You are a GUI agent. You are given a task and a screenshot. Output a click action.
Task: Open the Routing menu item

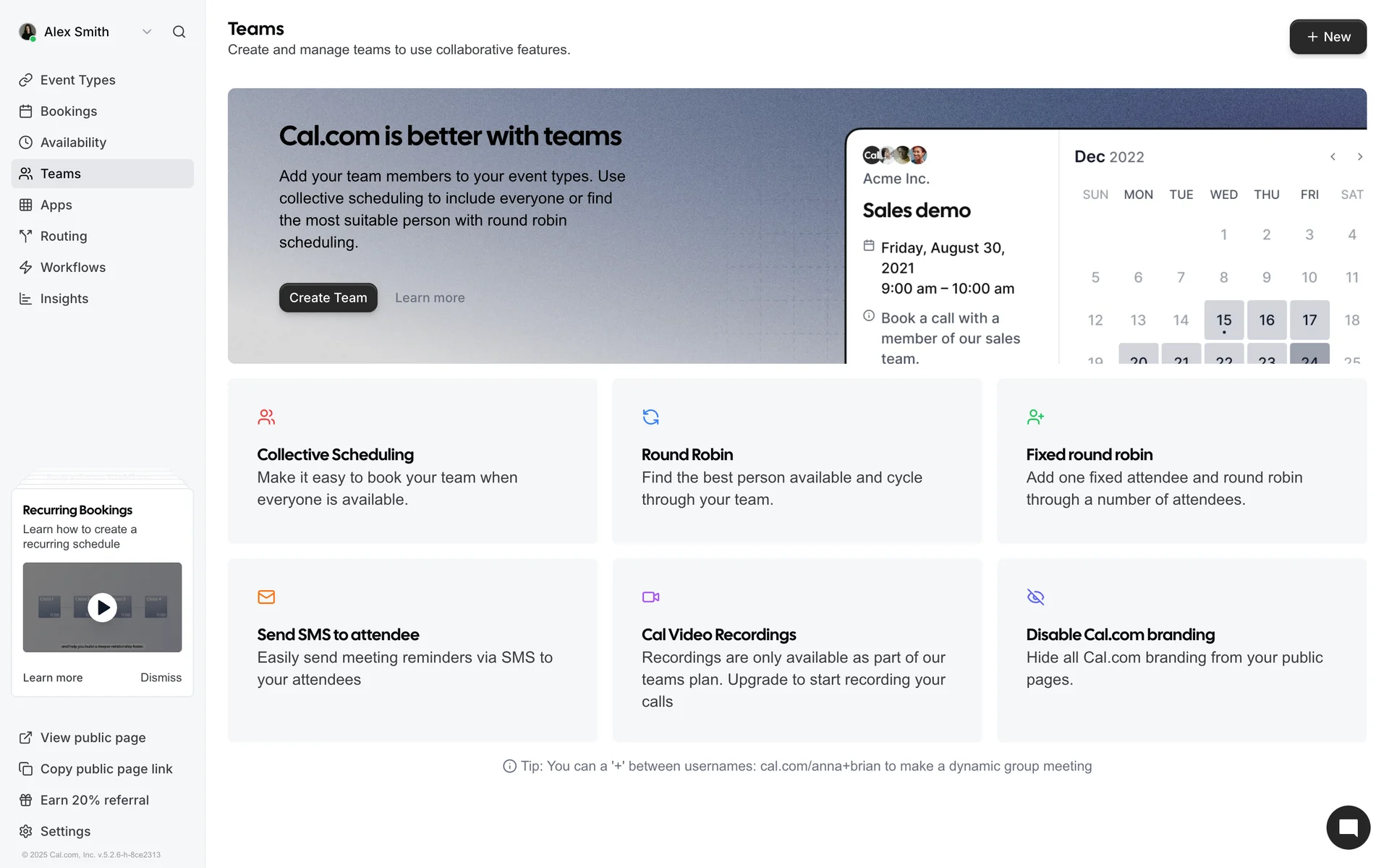tap(64, 237)
